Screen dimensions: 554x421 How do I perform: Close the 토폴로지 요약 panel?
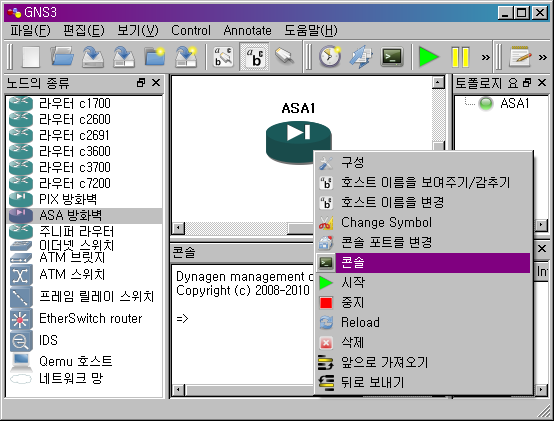[x=542, y=83]
